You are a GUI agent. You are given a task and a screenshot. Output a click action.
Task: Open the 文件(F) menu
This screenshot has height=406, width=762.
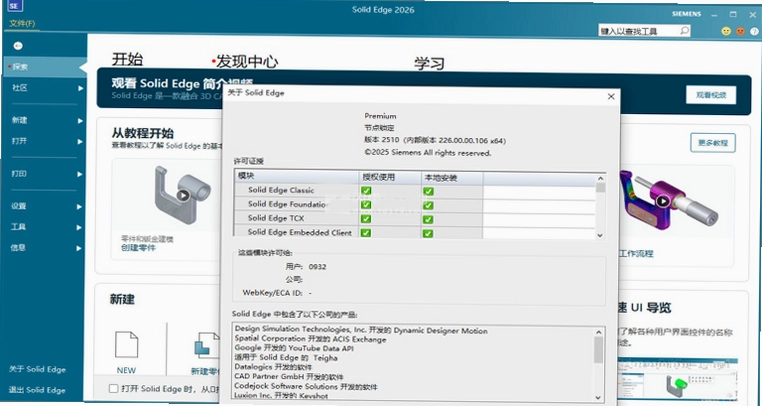[22, 23]
